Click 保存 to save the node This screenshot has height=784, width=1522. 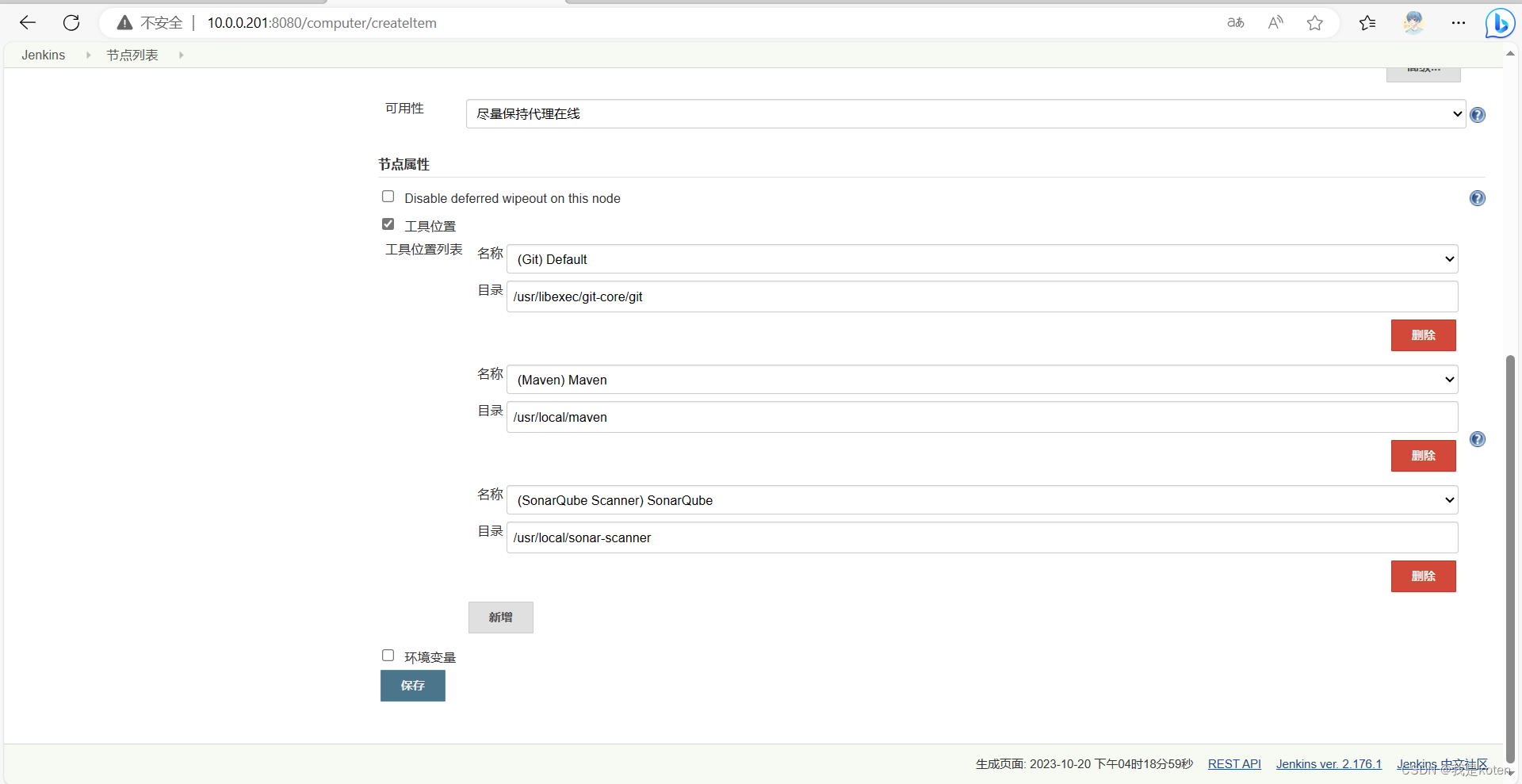413,686
